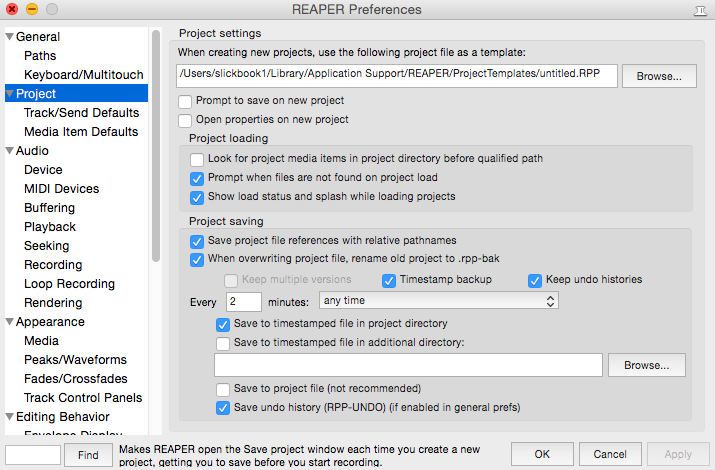
Task: Select Keyboard/Multitouch preferences page
Action: point(84,75)
